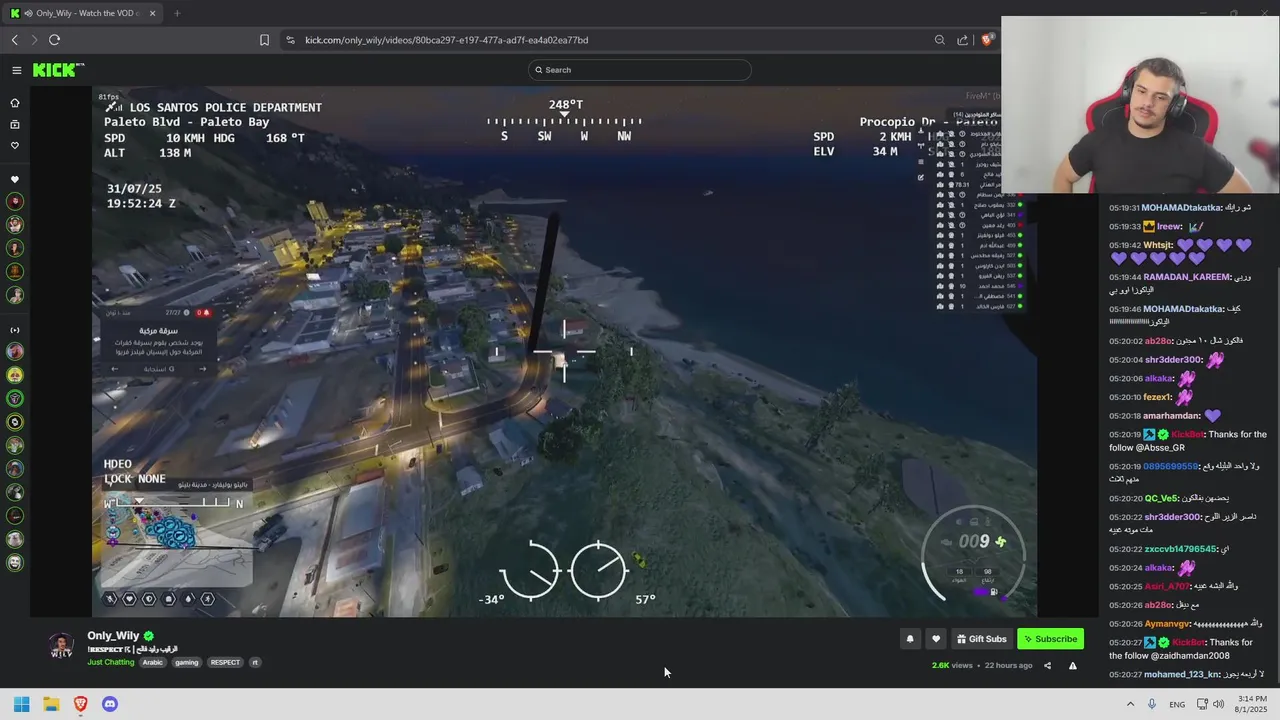Expand the recommended channels arrows icon

[x=15, y=330]
